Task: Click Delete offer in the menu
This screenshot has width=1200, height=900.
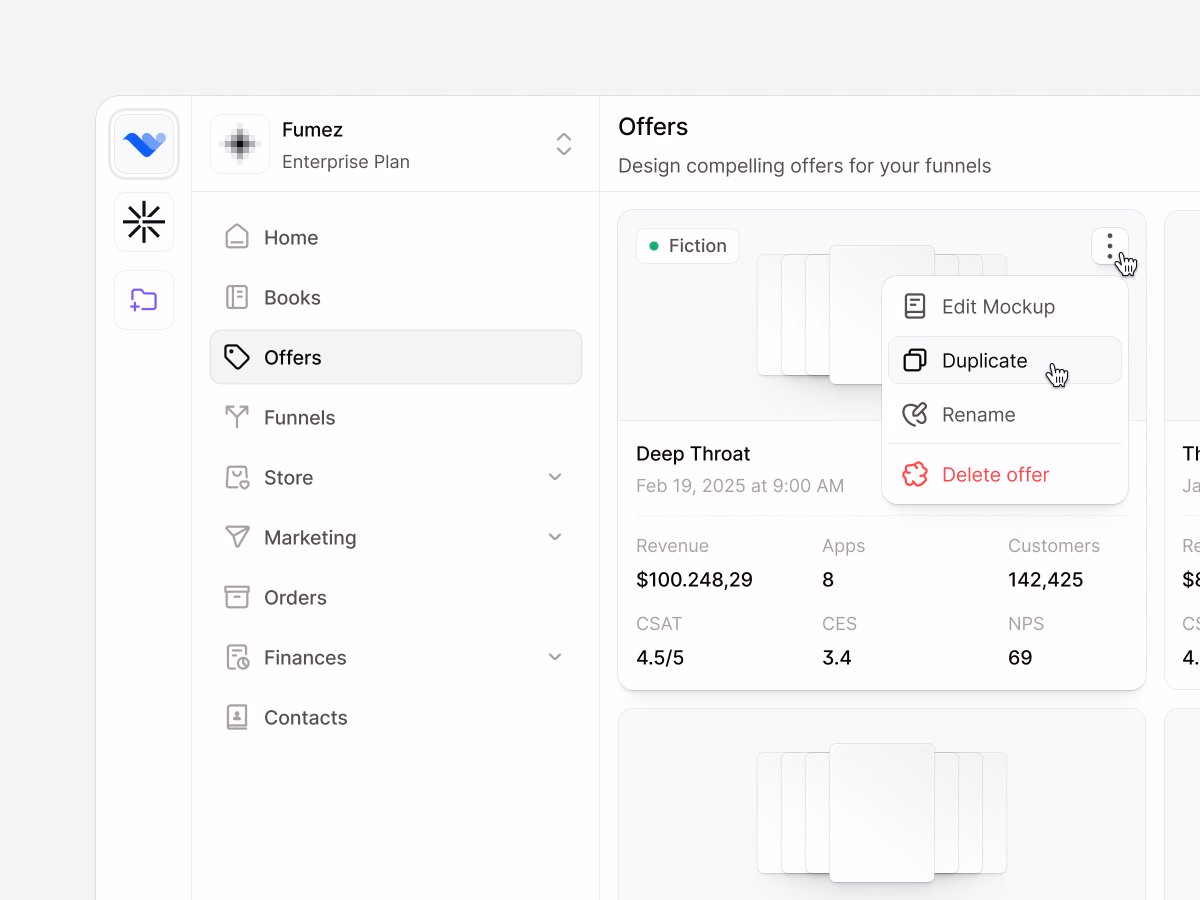Action: (x=1005, y=474)
